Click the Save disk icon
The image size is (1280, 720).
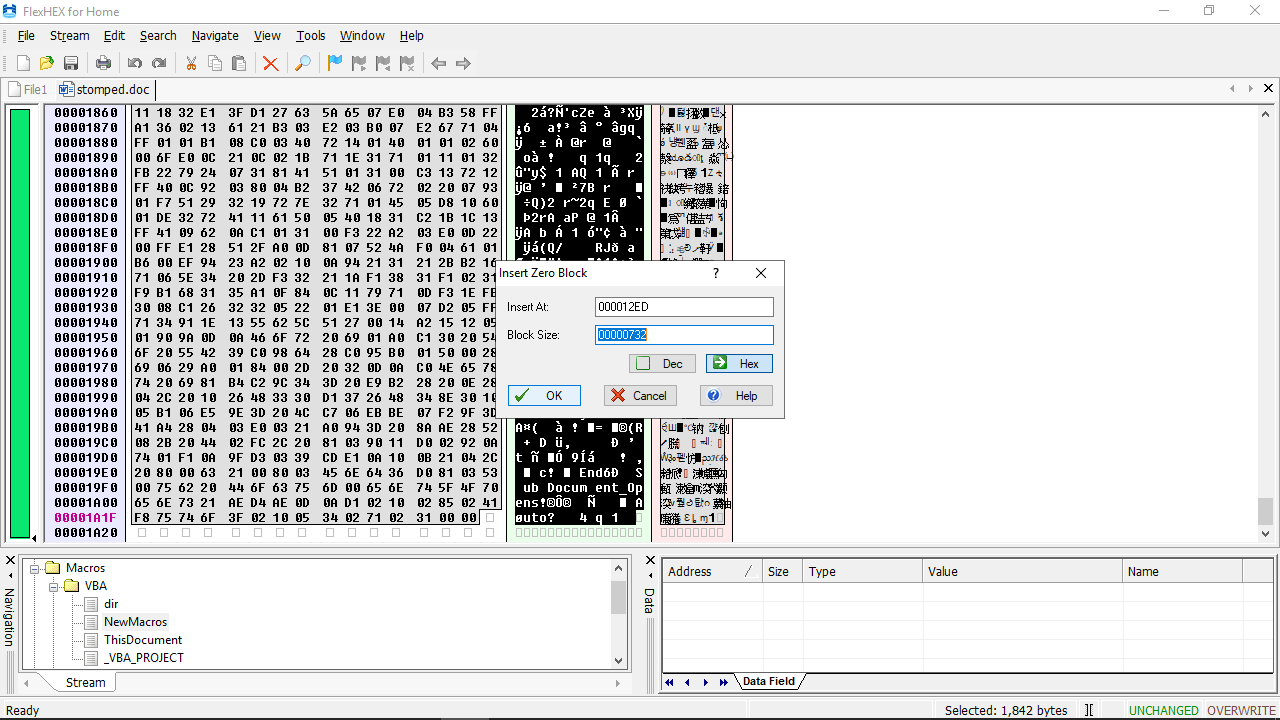pos(71,63)
